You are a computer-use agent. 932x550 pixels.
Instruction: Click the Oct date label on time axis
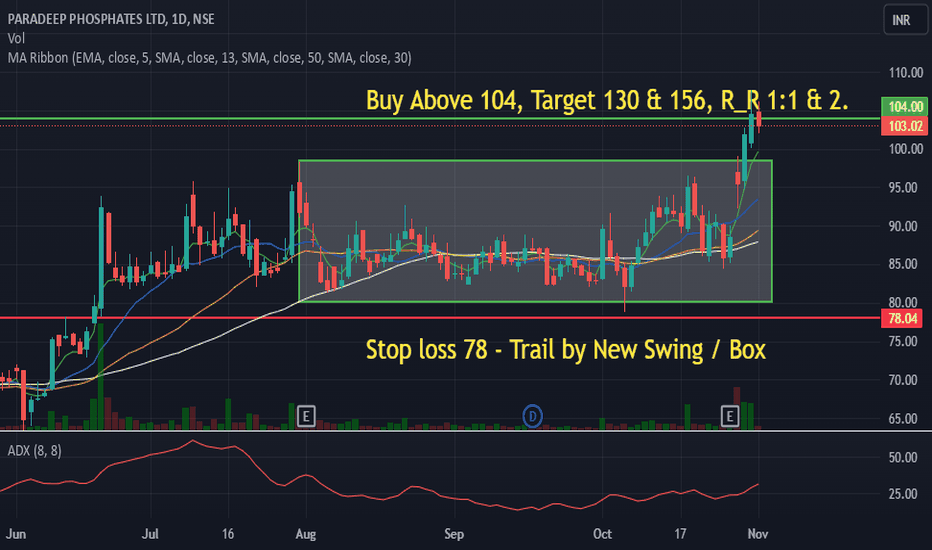click(x=602, y=534)
